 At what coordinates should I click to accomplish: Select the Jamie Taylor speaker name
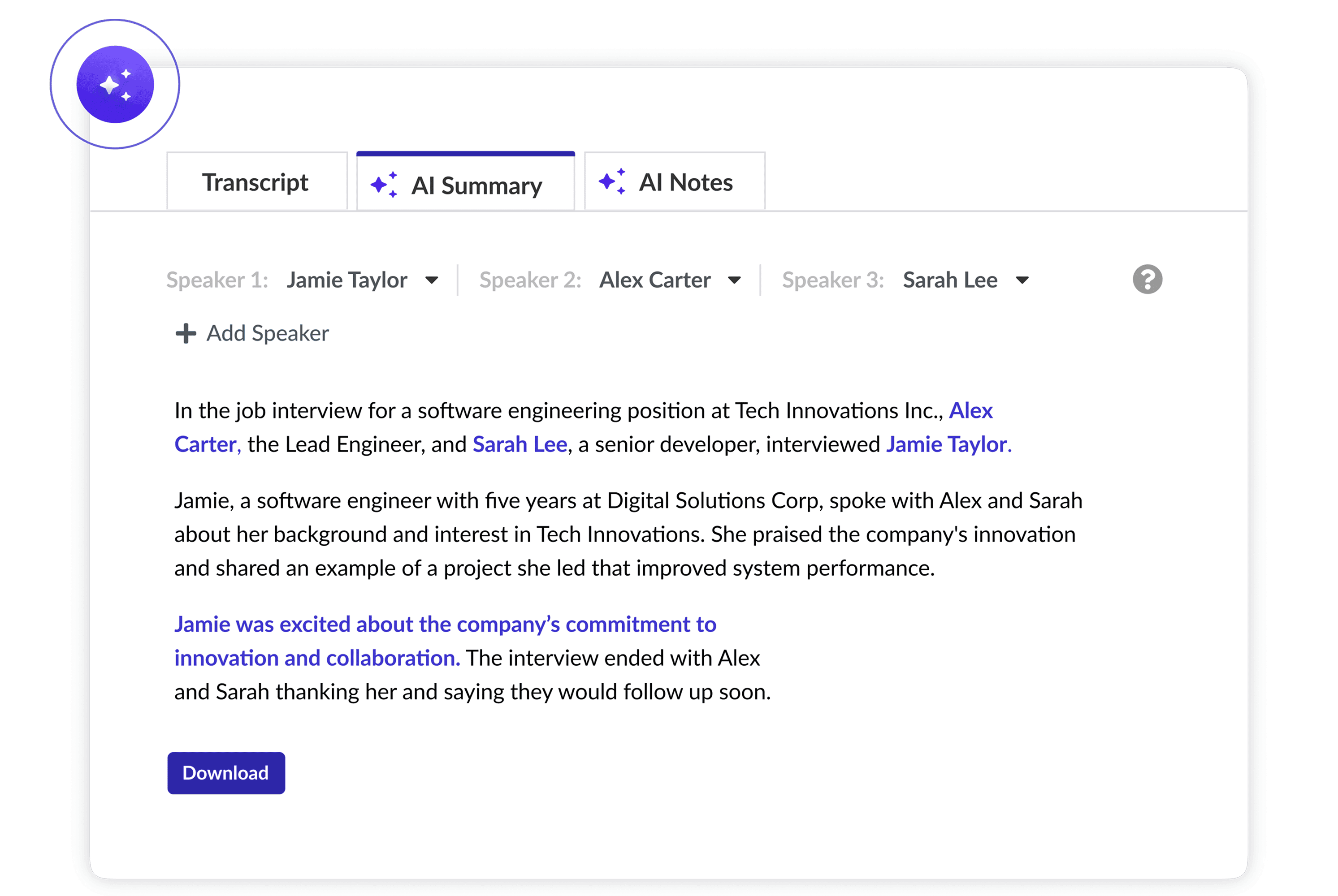tap(347, 280)
